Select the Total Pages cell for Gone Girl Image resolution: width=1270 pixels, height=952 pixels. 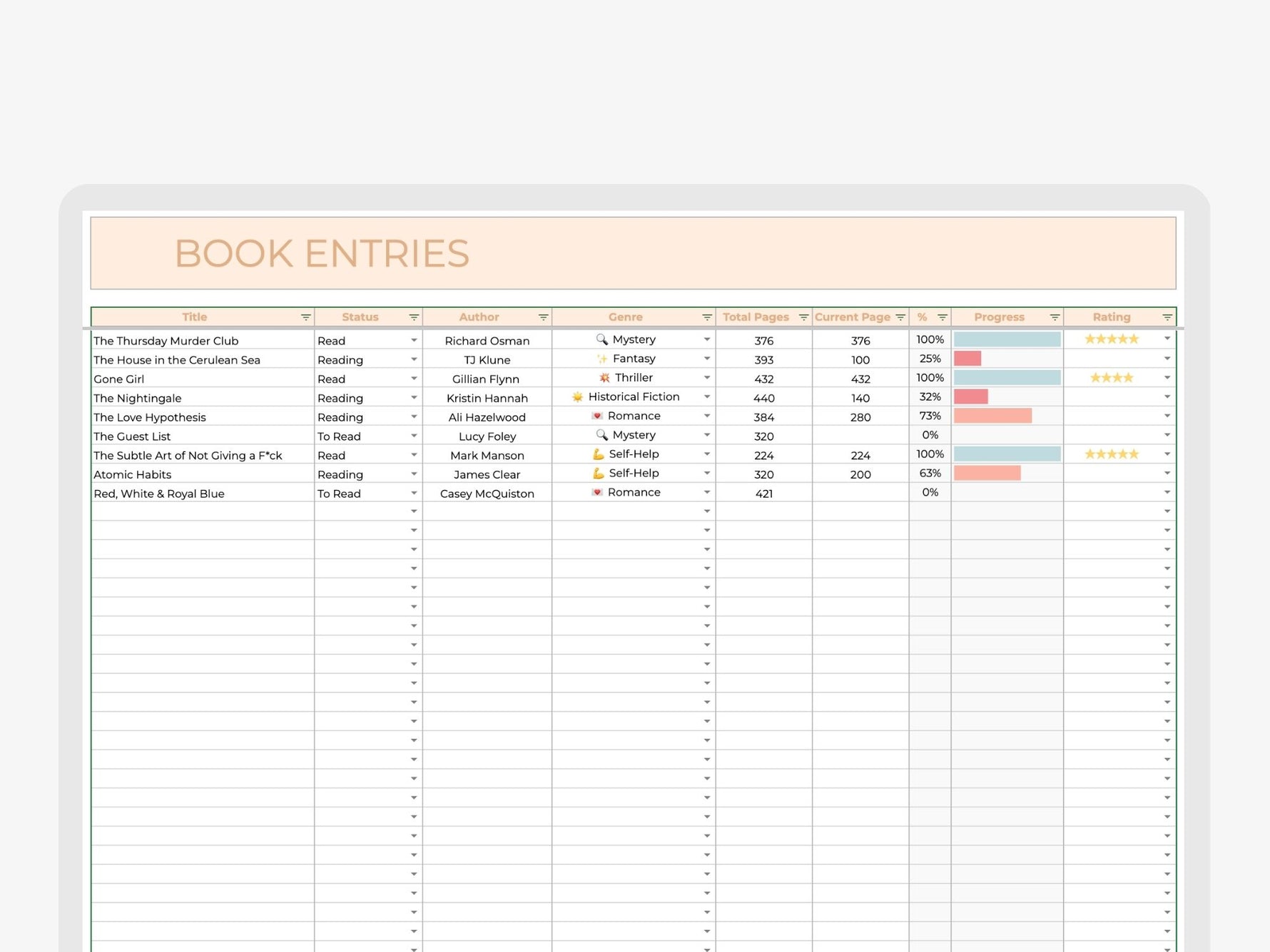click(763, 379)
